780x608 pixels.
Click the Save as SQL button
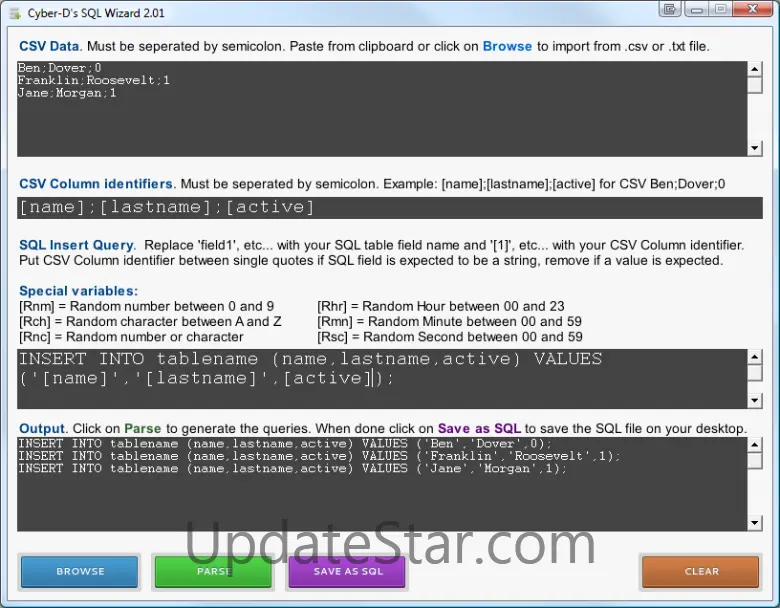point(347,572)
